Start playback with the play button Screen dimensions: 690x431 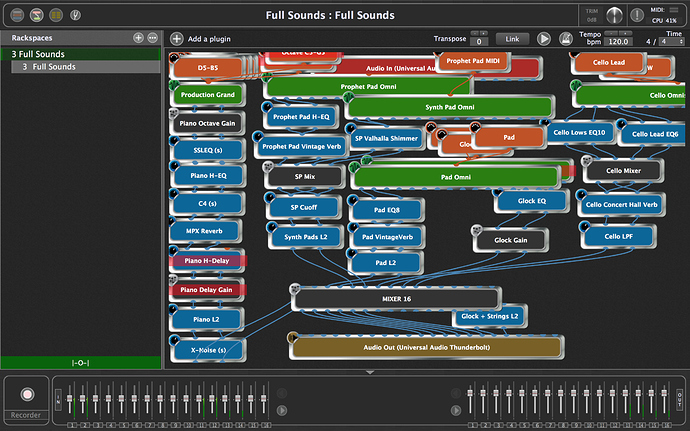coord(544,39)
